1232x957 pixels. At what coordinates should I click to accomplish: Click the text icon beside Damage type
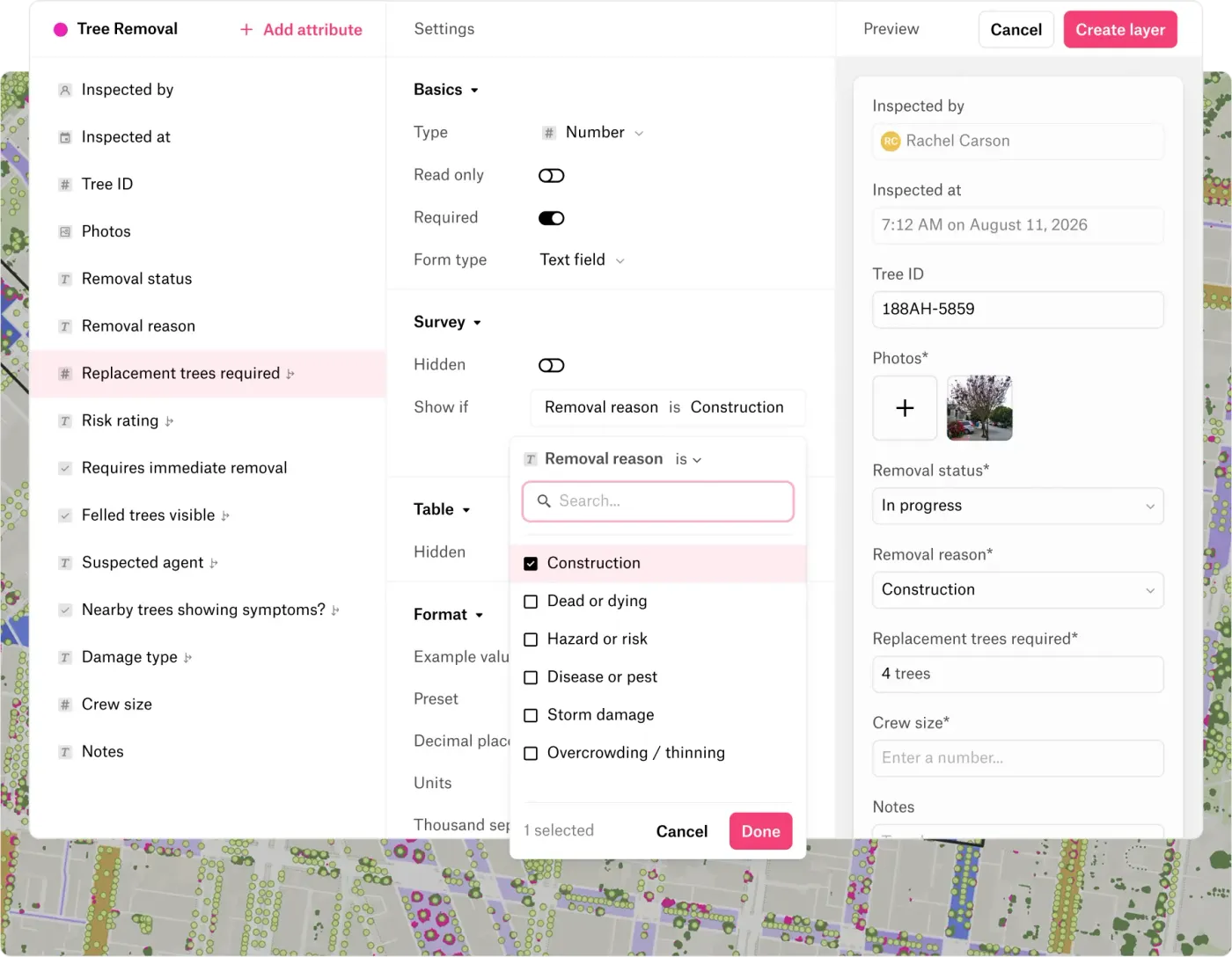[x=65, y=658]
